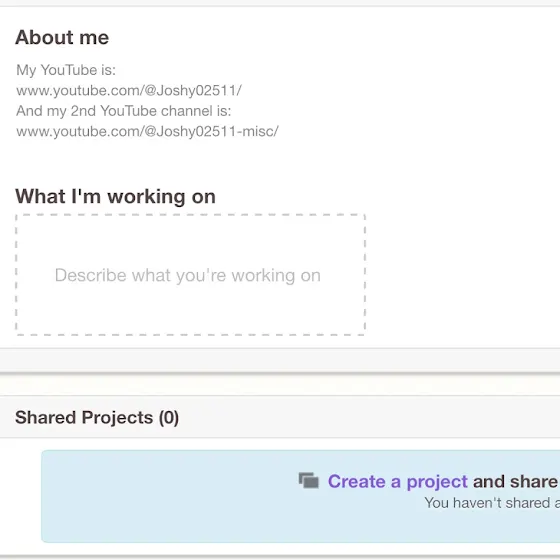
Task: Click the About me heading
Action: (x=62, y=37)
